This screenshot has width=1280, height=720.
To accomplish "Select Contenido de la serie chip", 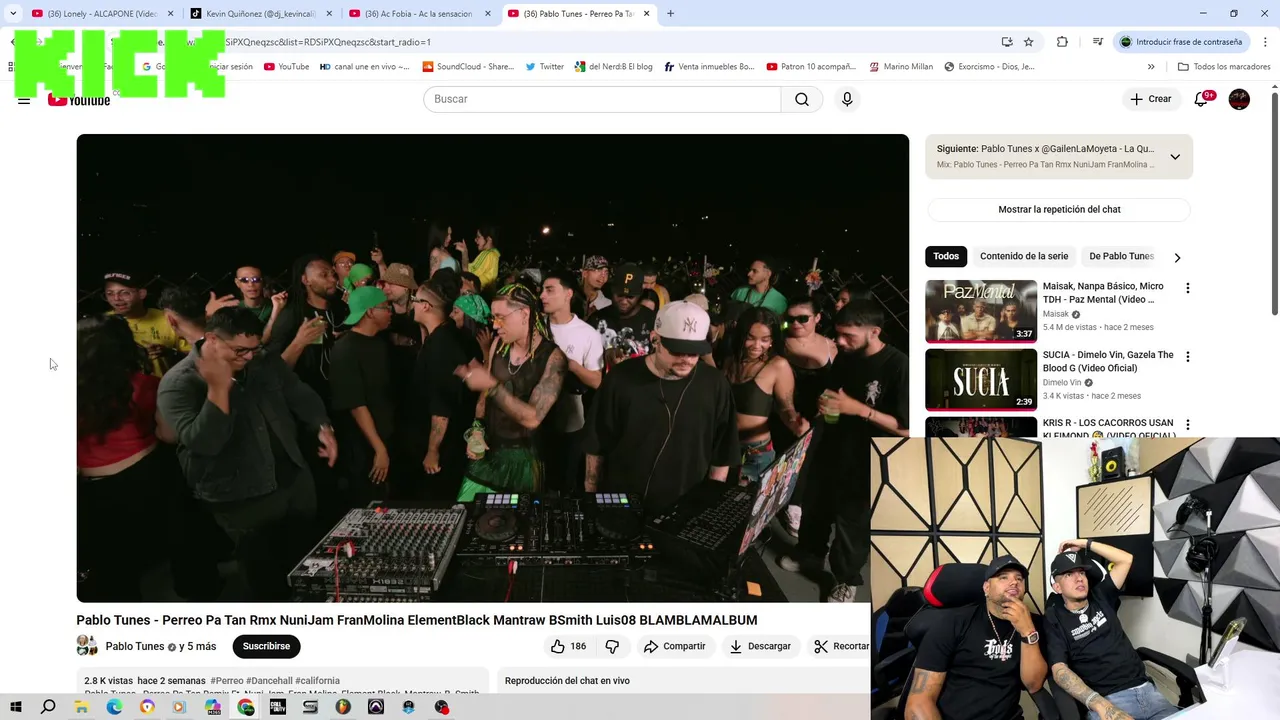I will pyautogui.click(x=1024, y=256).
